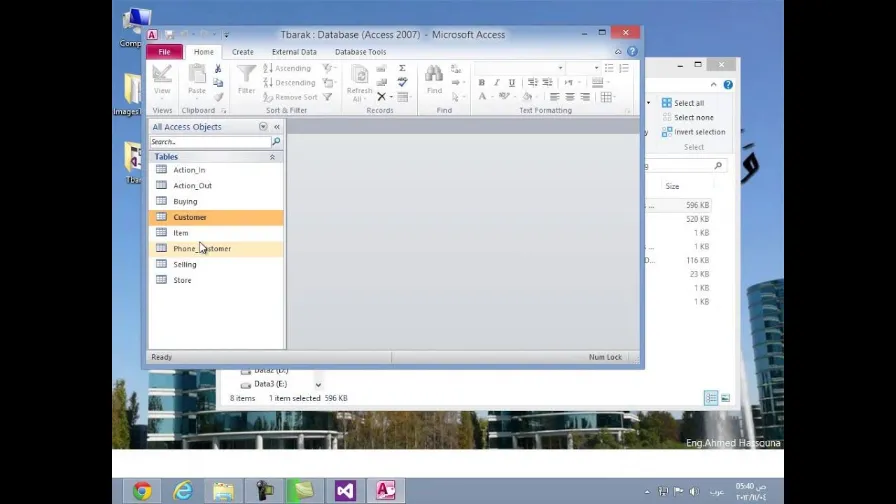This screenshot has width=896, height=504.
Task: Click Size column header in Explorer
Action: pyautogui.click(x=672, y=186)
